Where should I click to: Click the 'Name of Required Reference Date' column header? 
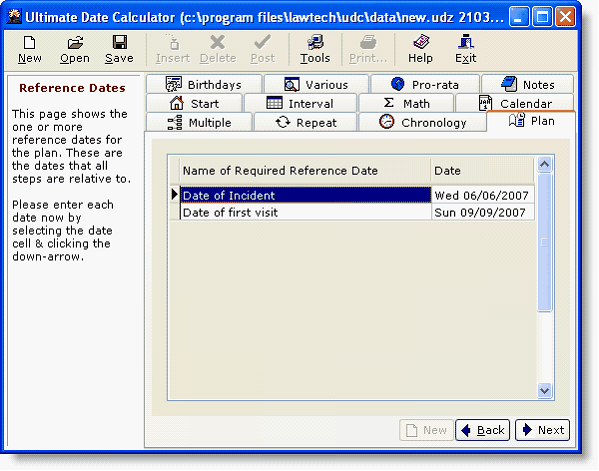[305, 170]
